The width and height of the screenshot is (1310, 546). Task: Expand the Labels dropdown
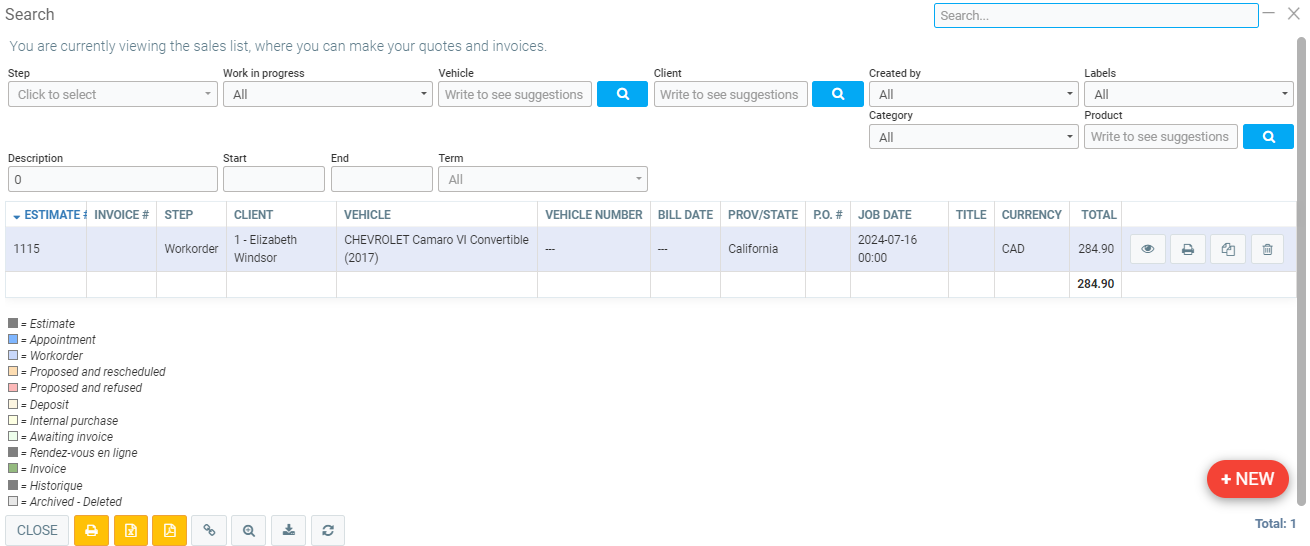pyautogui.click(x=1188, y=94)
